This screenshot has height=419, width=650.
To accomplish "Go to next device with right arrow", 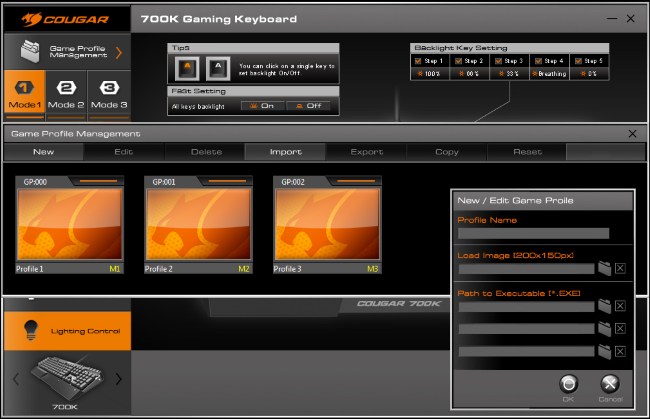I will (119, 379).
